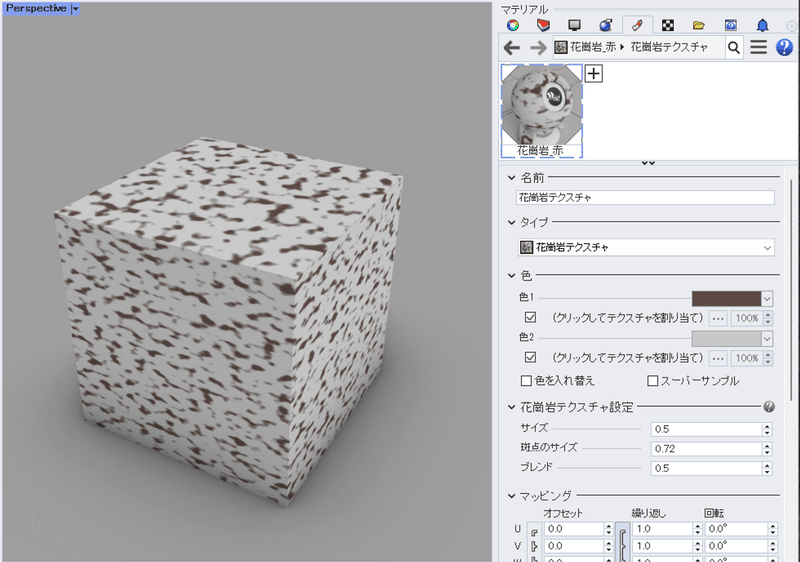Click 色1 texture assignment link
The image size is (800, 562).
pos(628,318)
